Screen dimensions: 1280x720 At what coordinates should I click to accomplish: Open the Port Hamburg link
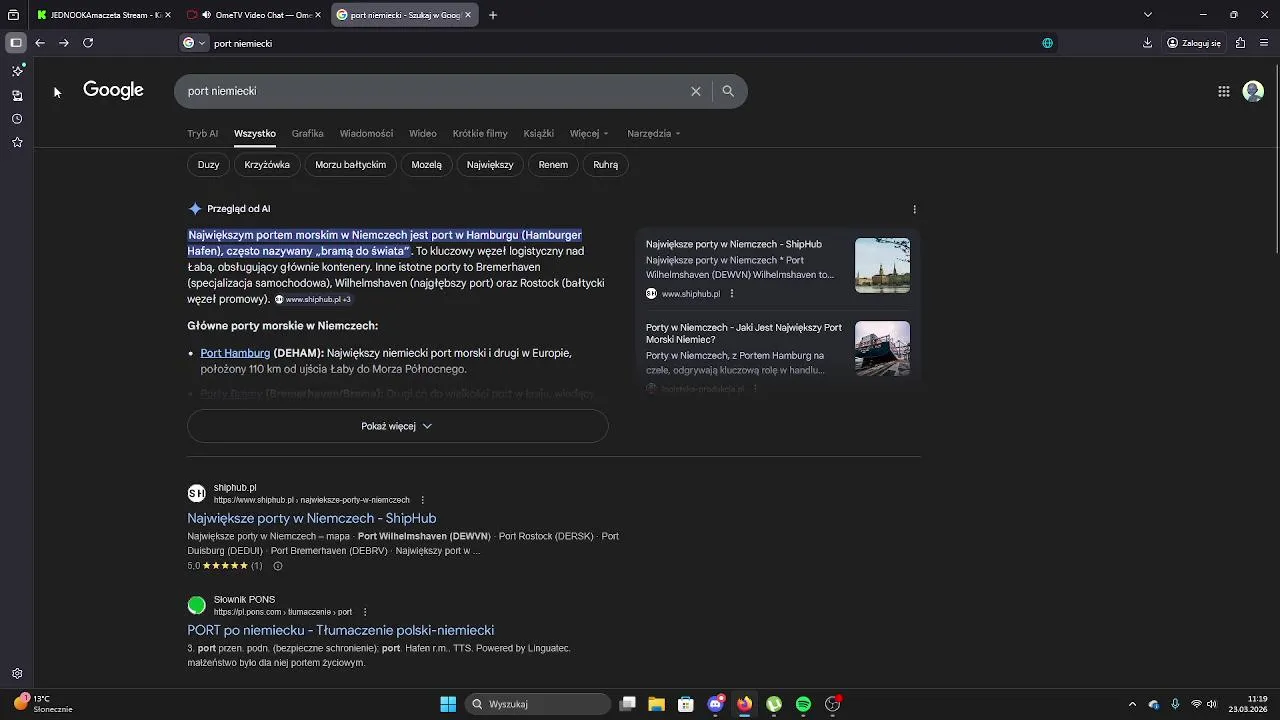pyautogui.click(x=235, y=353)
